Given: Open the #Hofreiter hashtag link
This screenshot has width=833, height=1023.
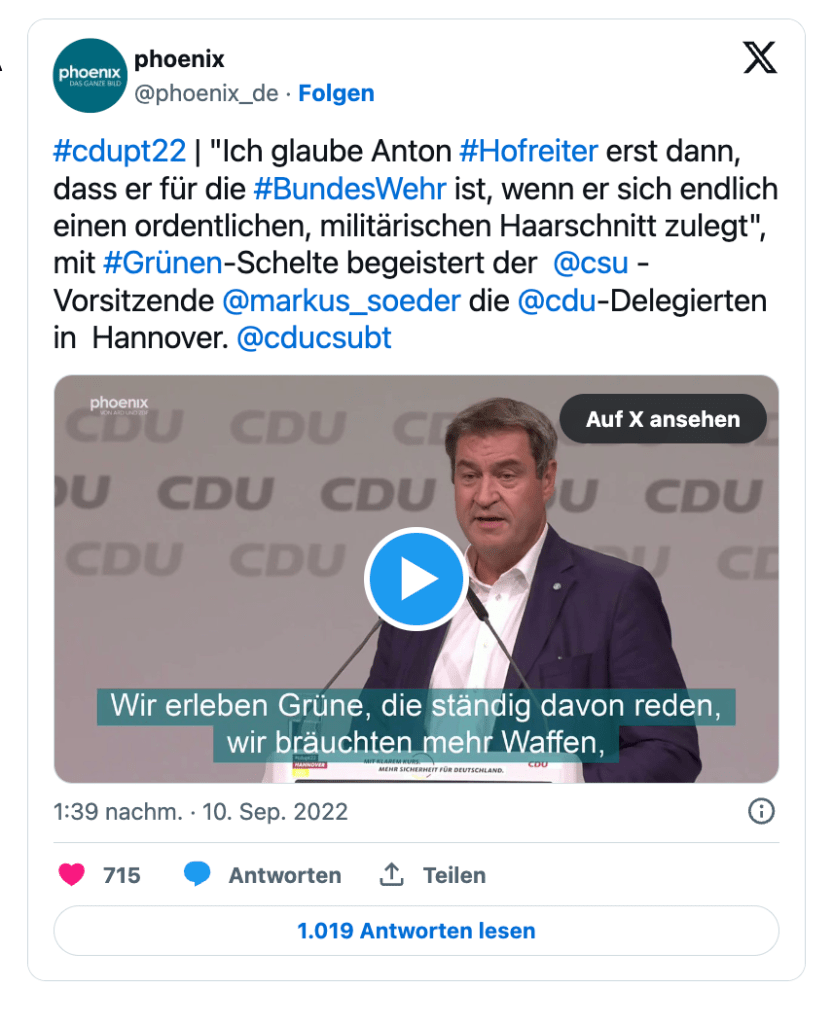Looking at the screenshot, I should [529, 151].
